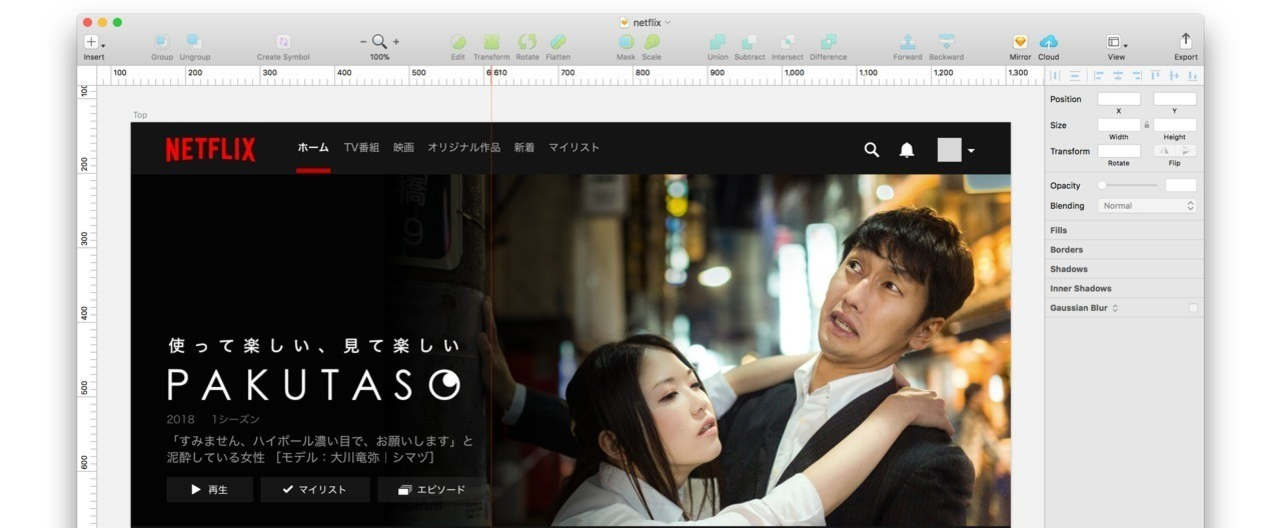
Task: Select the オリジナル作品 nav item
Action: pyautogui.click(x=464, y=147)
